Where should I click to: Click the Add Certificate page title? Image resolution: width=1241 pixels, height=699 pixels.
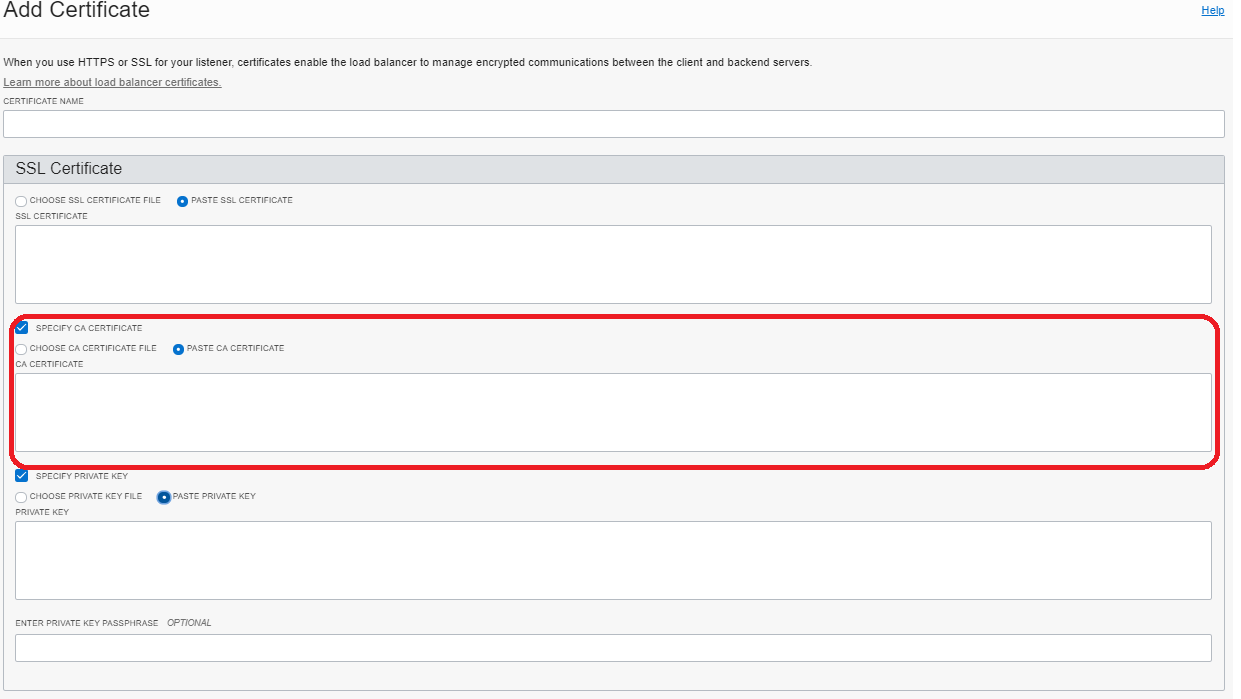tap(77, 11)
